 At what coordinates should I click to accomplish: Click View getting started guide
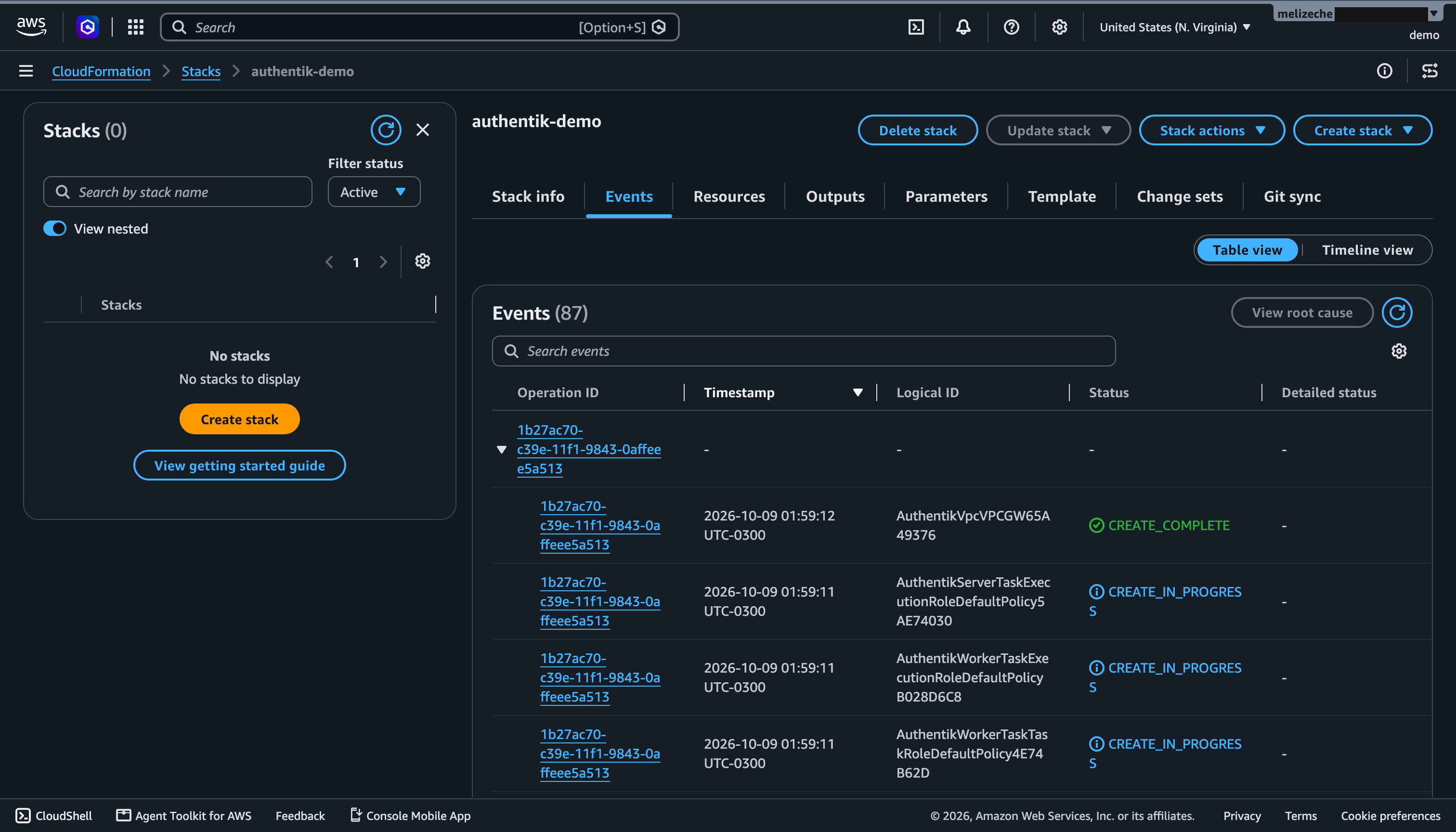[x=239, y=465]
